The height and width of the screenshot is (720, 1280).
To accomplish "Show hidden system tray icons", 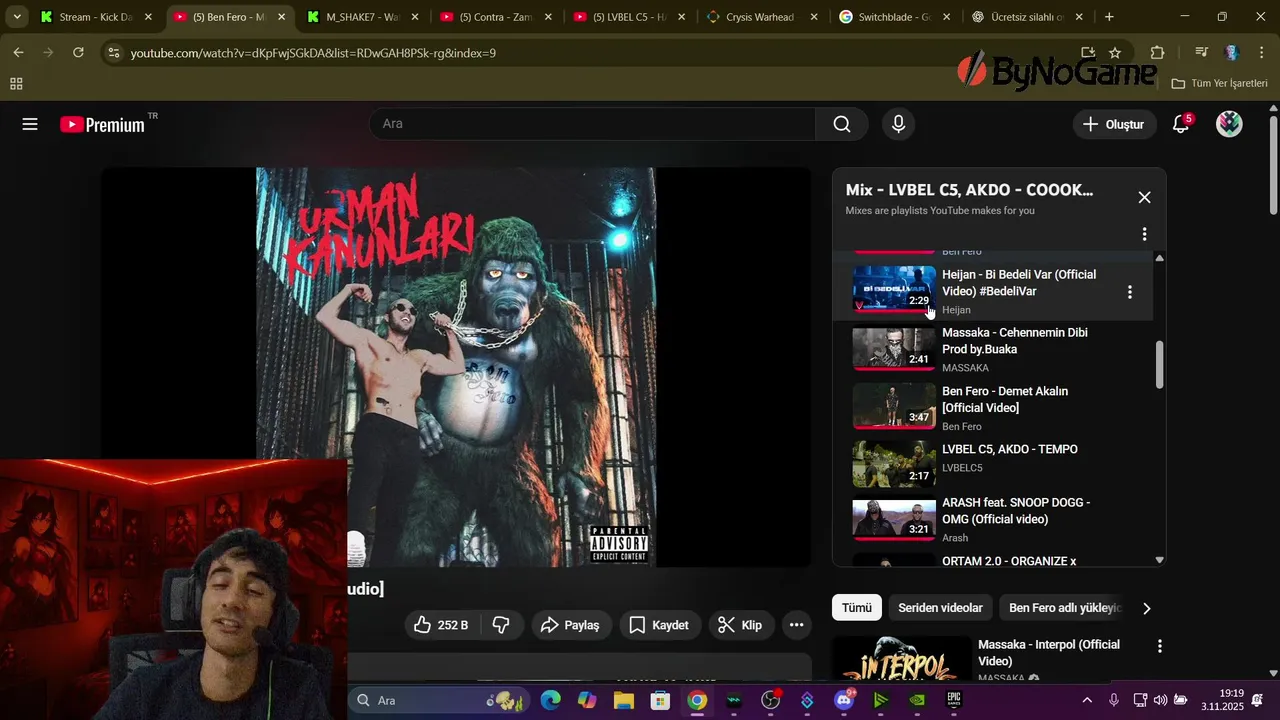I will pyautogui.click(x=1087, y=700).
